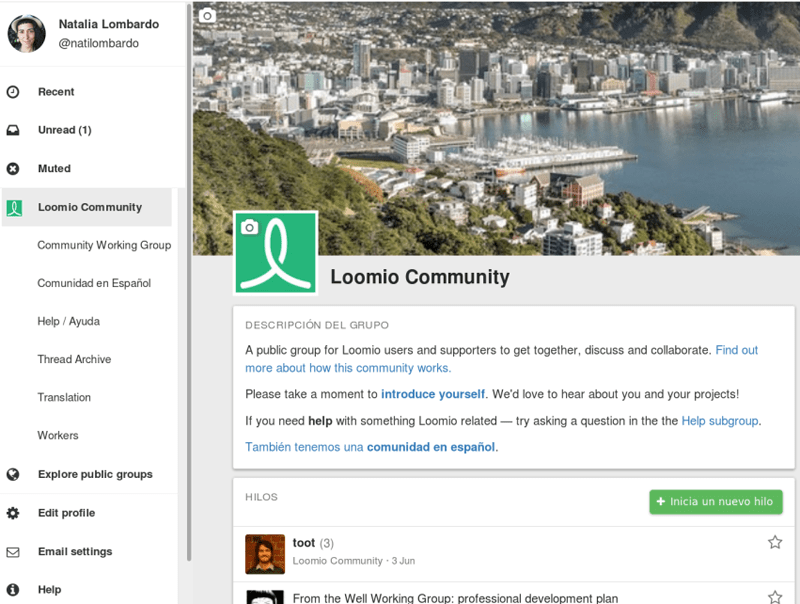This screenshot has height=604, width=800.
Task: Open Muted threads in the sidebar
Action: (54, 168)
